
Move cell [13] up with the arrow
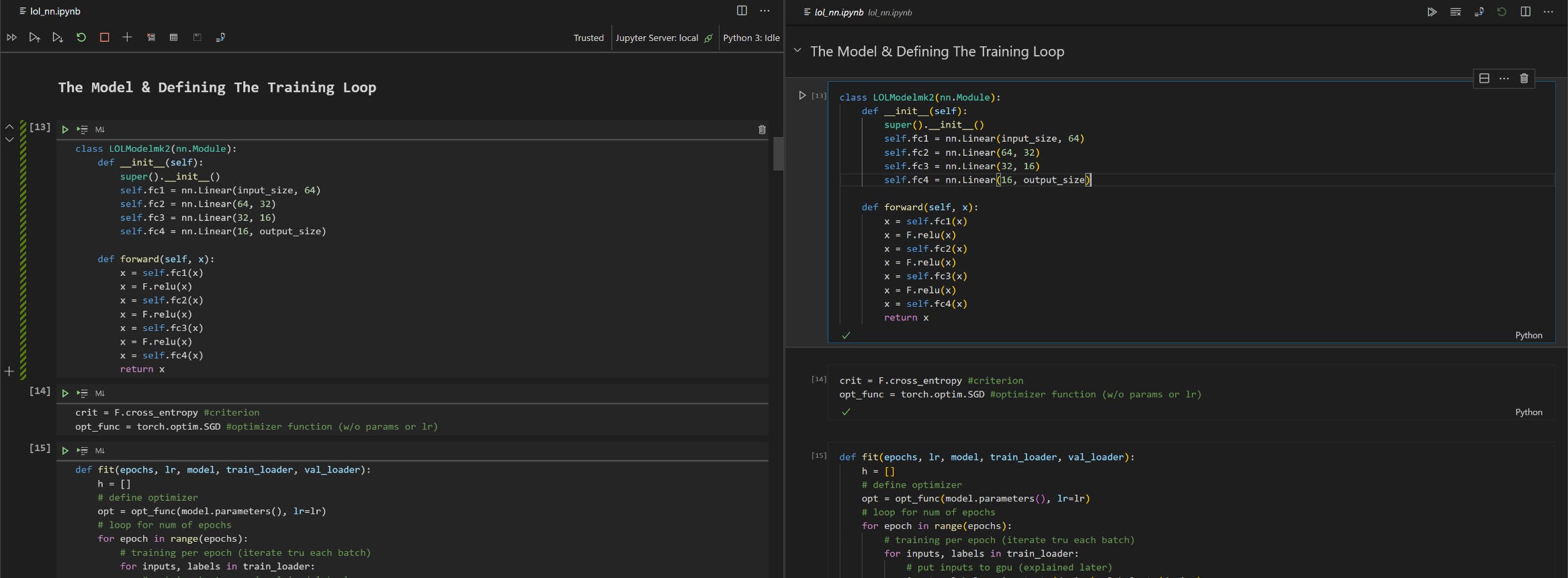click(9, 126)
